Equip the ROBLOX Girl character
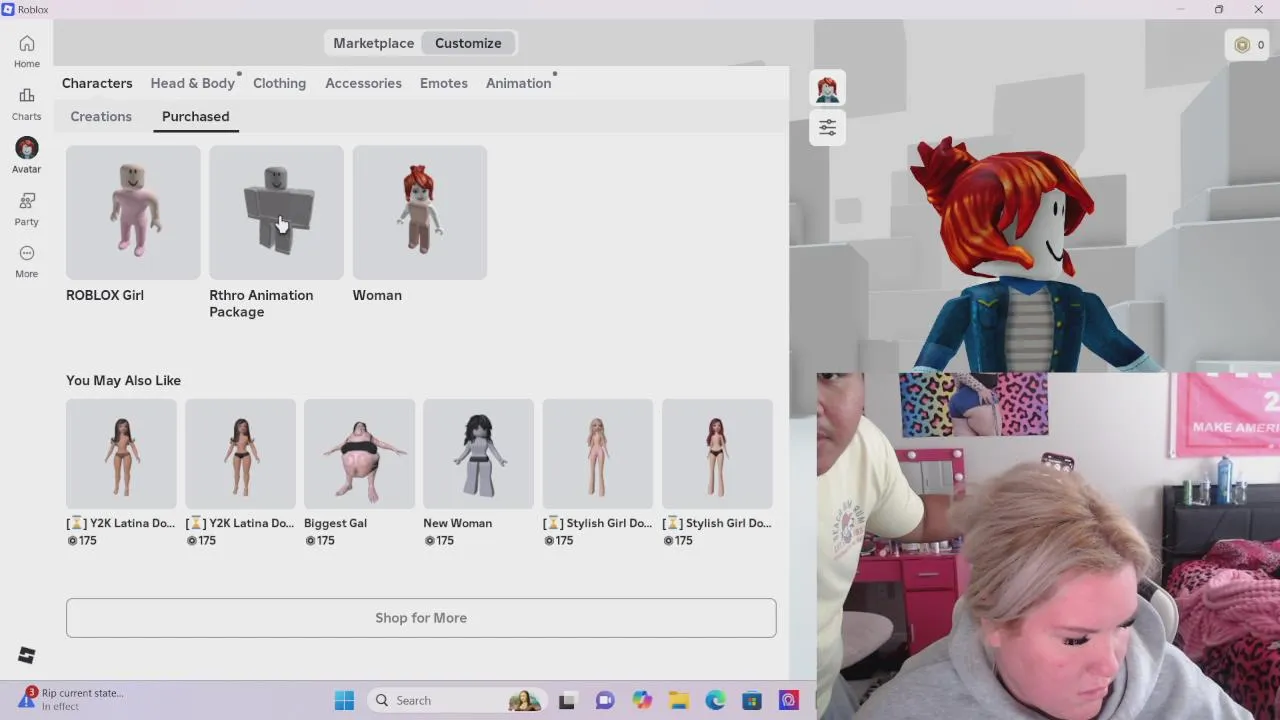 point(133,213)
